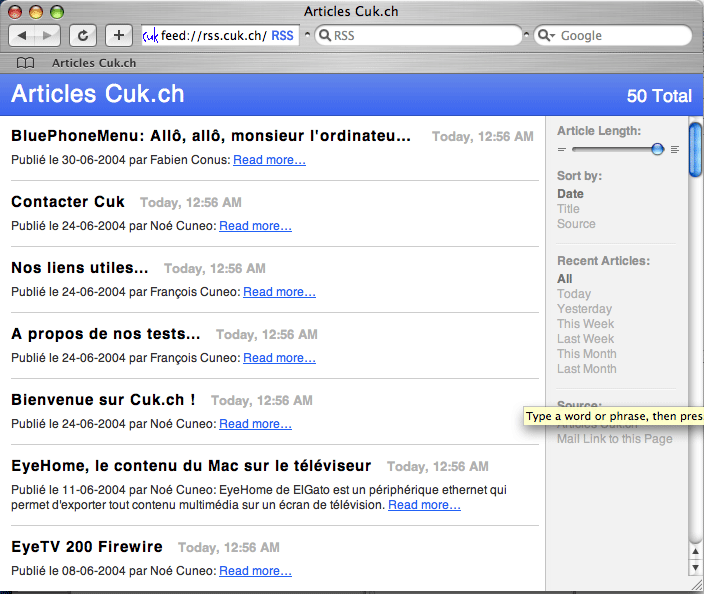Focus the Google search field

[613, 35]
